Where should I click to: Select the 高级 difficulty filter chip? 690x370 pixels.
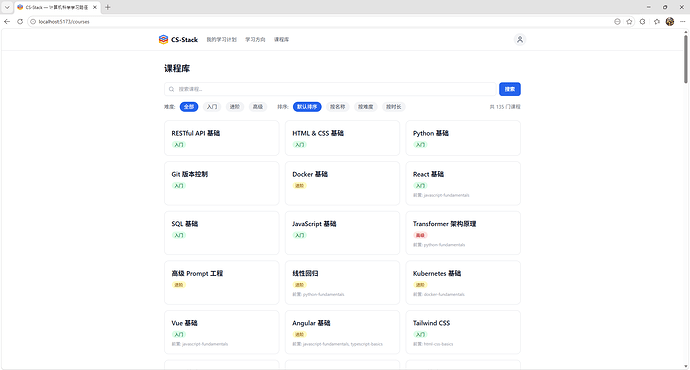[x=258, y=107]
